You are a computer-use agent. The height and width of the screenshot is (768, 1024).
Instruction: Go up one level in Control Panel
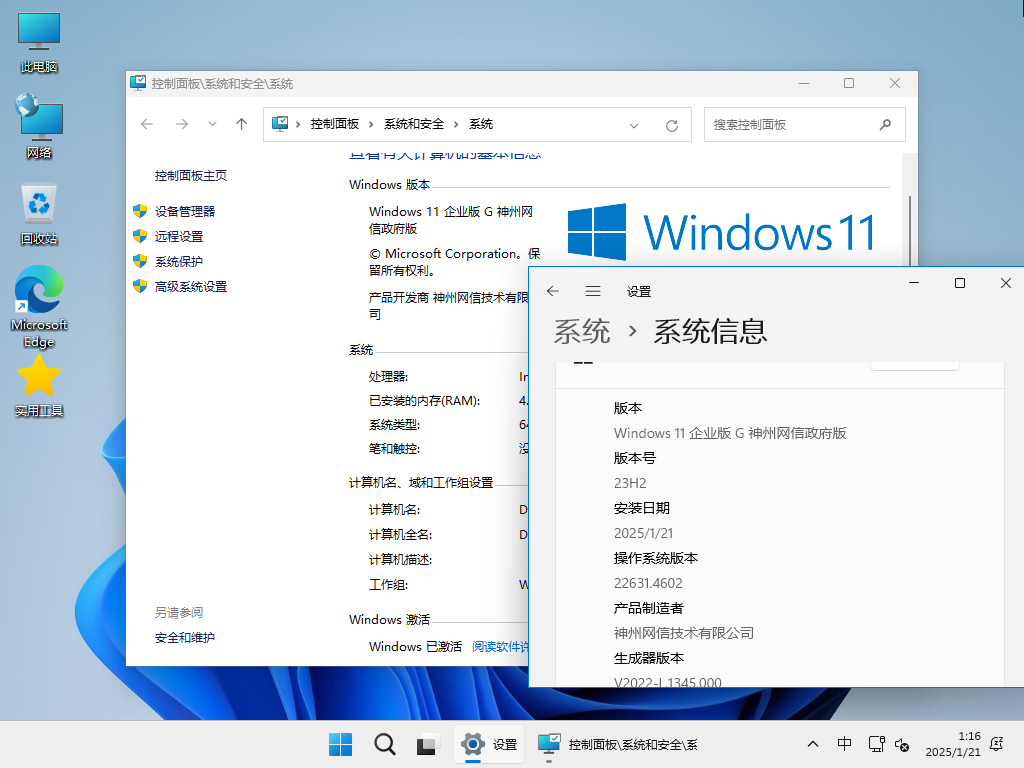(x=242, y=124)
